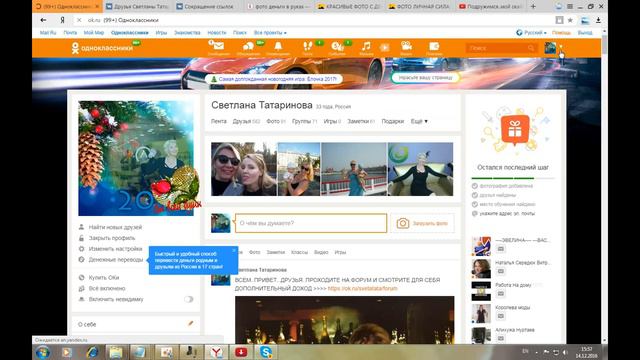Close the blue money transfer tooltip

234,250
